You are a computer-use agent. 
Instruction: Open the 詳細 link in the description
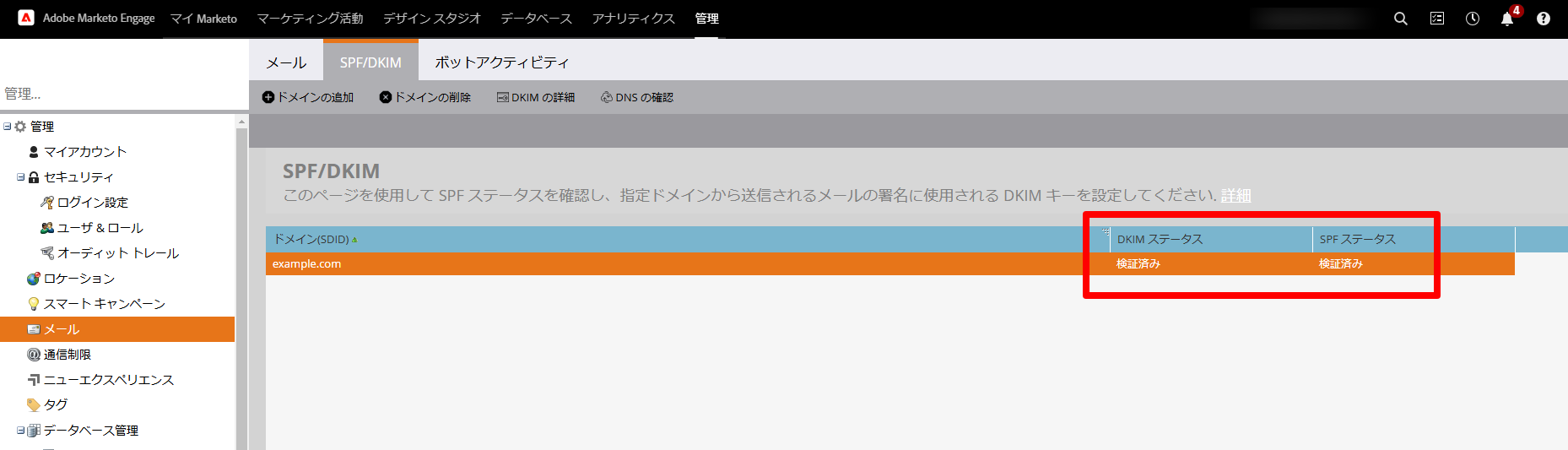click(1235, 196)
